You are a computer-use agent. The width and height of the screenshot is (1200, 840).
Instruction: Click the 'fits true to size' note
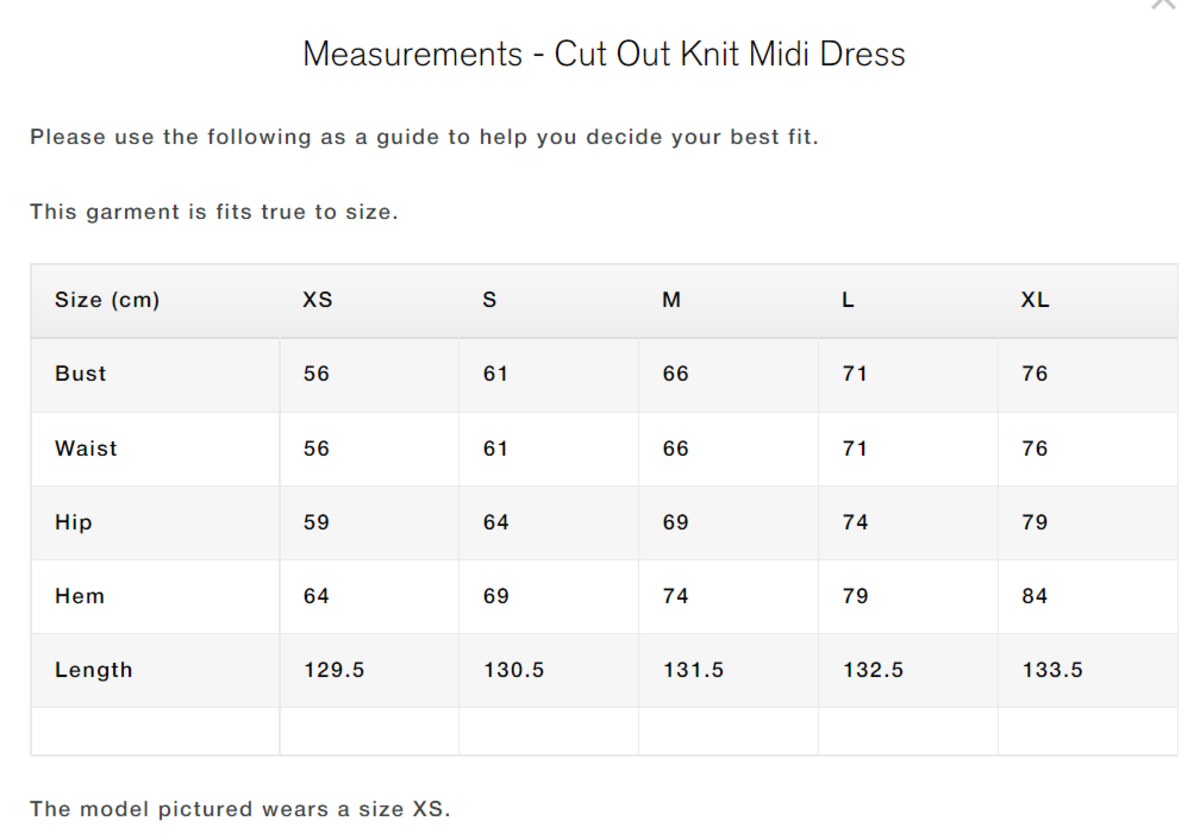(214, 212)
